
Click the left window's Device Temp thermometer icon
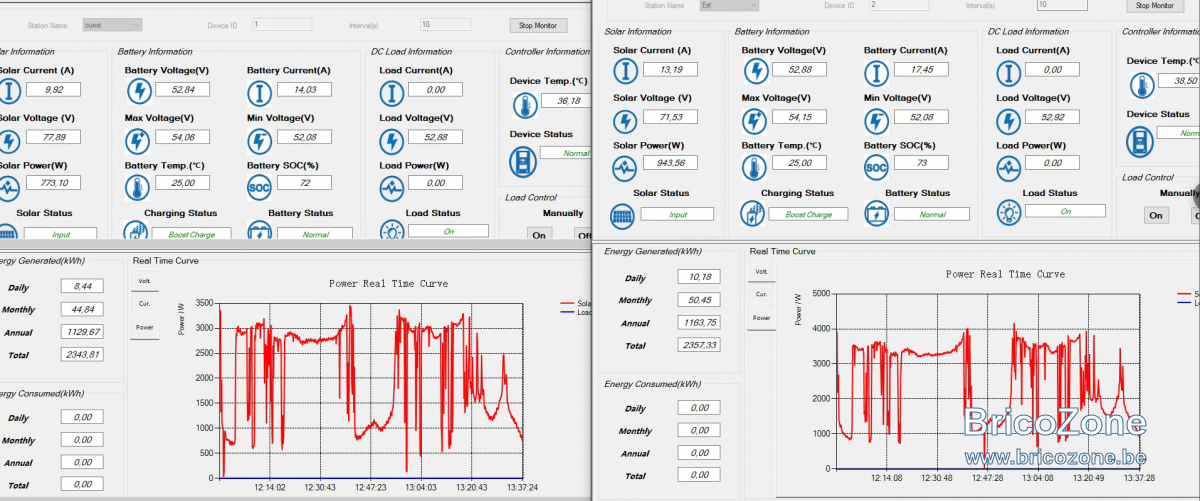click(x=523, y=105)
